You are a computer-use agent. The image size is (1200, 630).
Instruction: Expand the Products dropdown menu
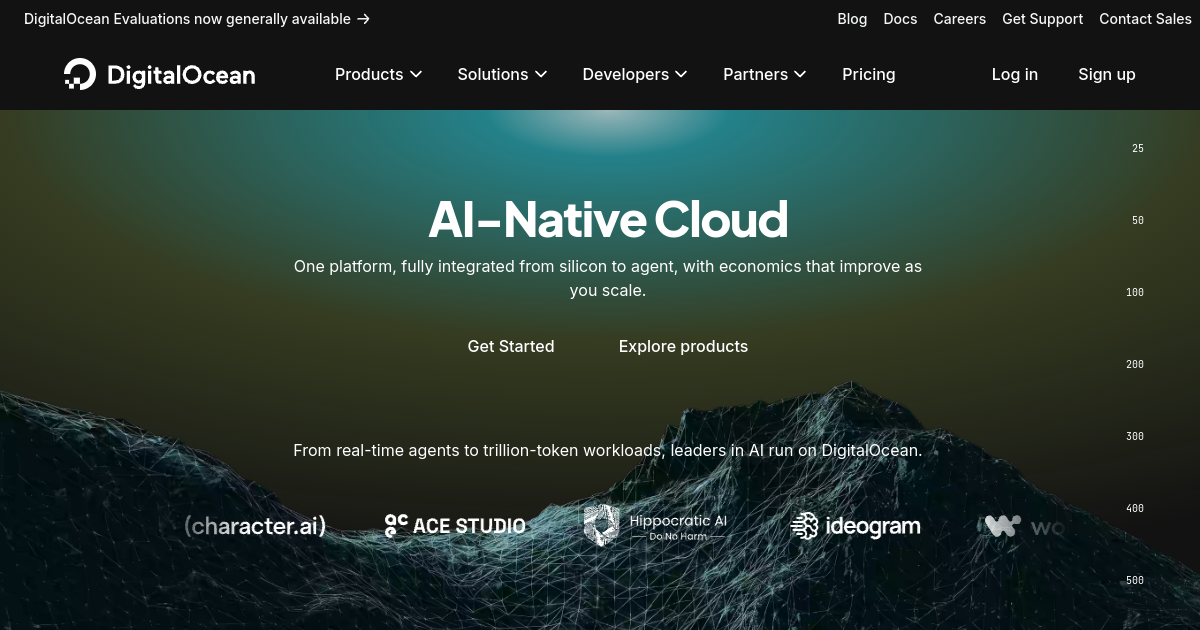pos(378,74)
